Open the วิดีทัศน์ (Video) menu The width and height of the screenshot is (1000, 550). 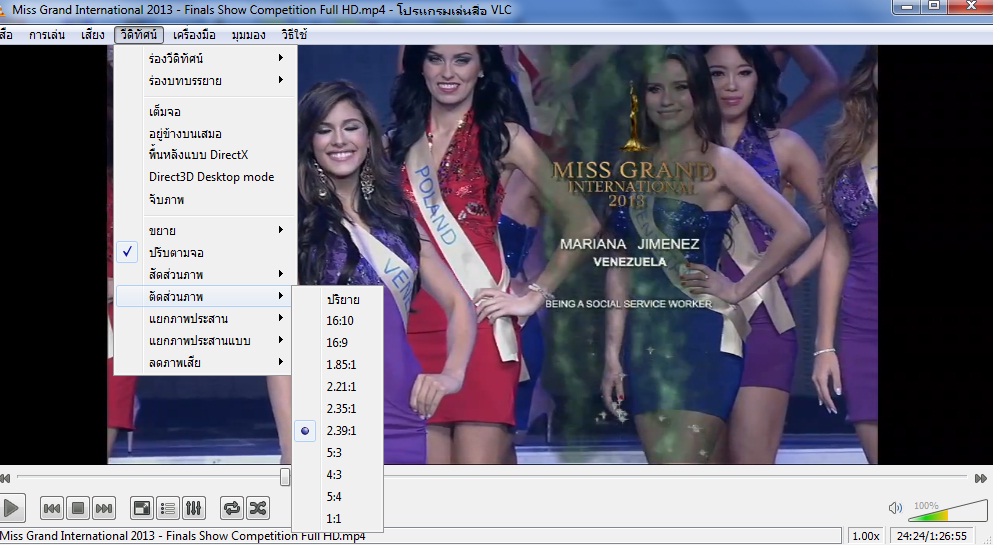pyautogui.click(x=139, y=34)
